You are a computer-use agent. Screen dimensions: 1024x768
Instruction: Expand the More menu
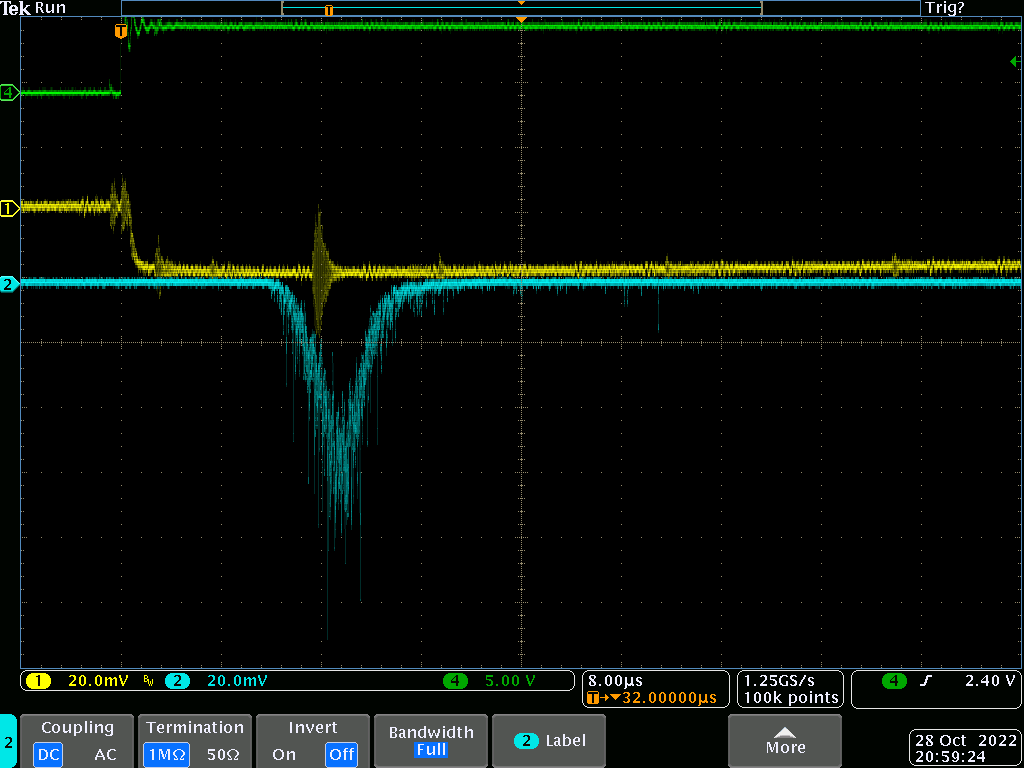pos(785,740)
